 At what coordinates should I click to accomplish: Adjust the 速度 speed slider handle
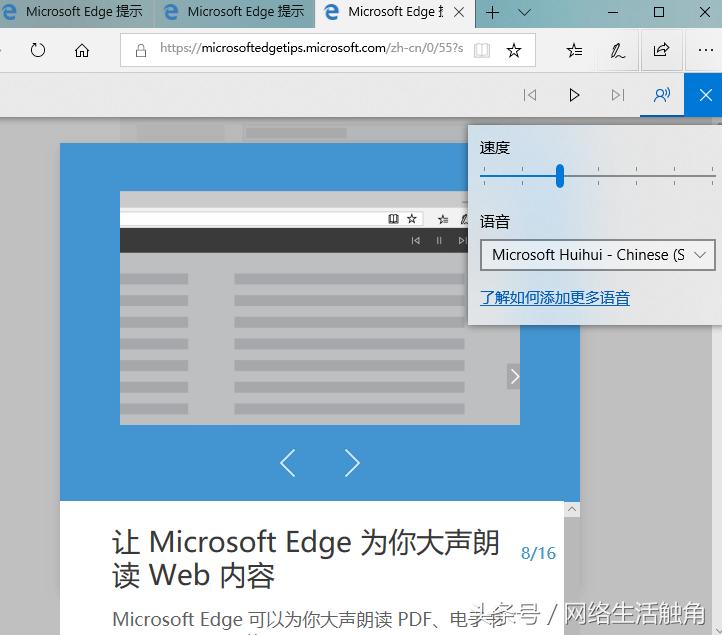pyautogui.click(x=560, y=176)
